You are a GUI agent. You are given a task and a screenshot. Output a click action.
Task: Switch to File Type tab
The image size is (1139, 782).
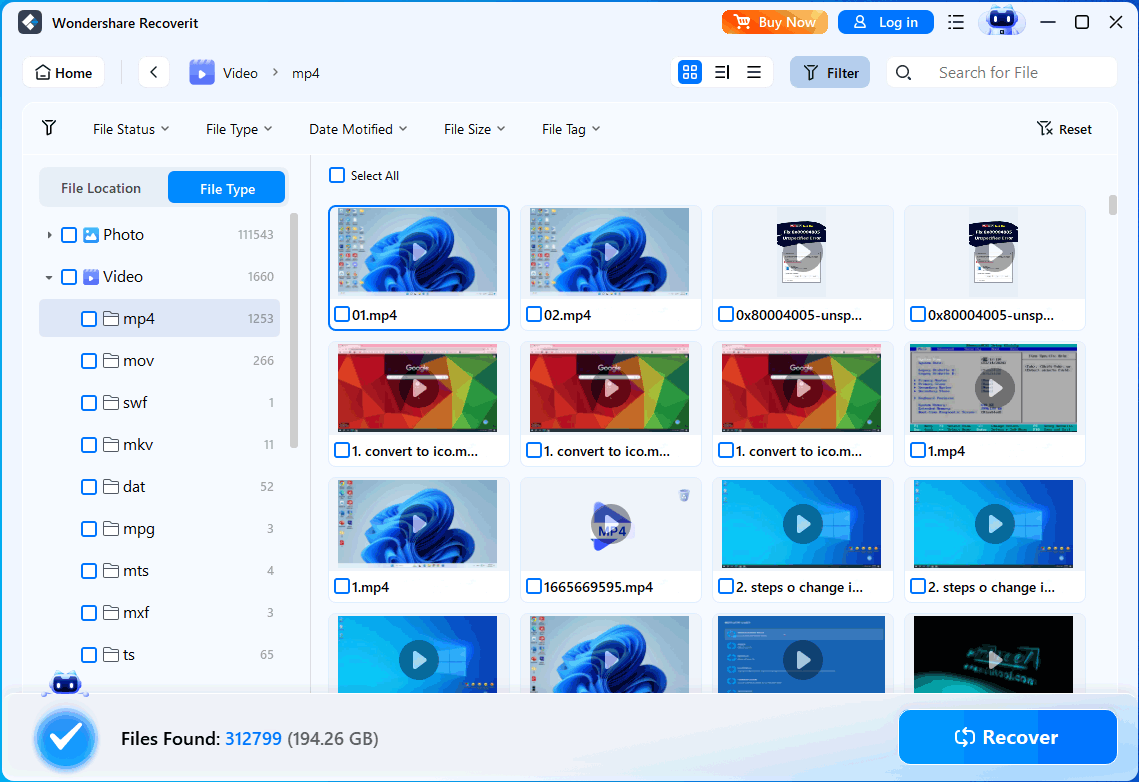[x=227, y=188]
